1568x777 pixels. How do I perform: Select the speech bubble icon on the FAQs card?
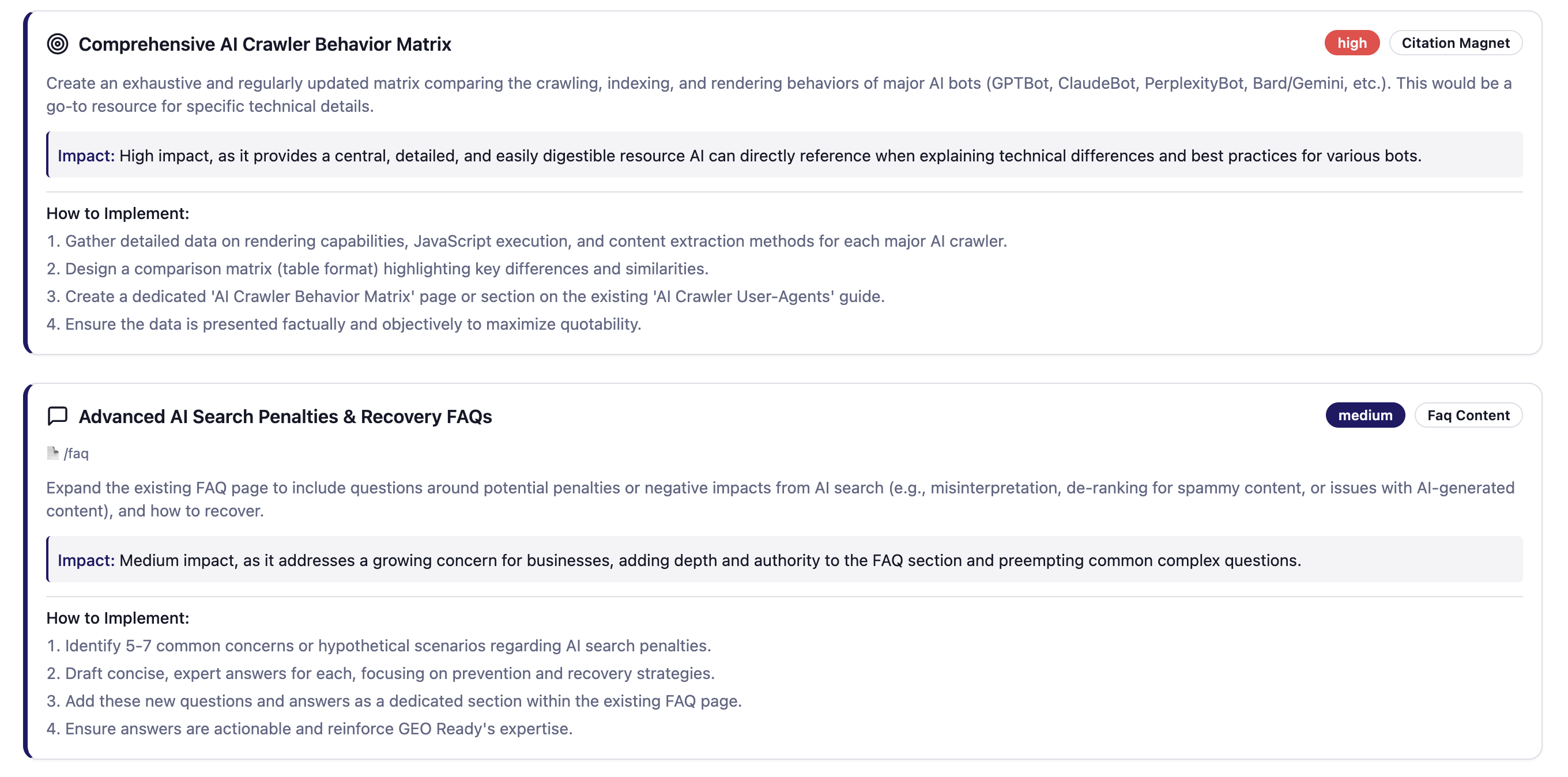tap(56, 416)
